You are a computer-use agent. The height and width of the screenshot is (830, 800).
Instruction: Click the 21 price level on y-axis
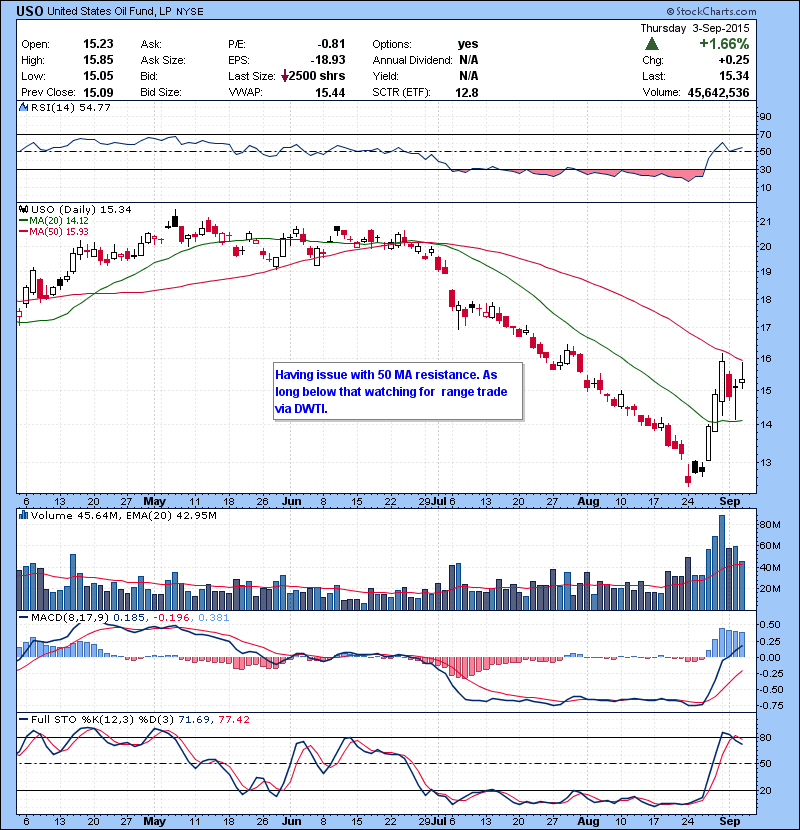(766, 222)
